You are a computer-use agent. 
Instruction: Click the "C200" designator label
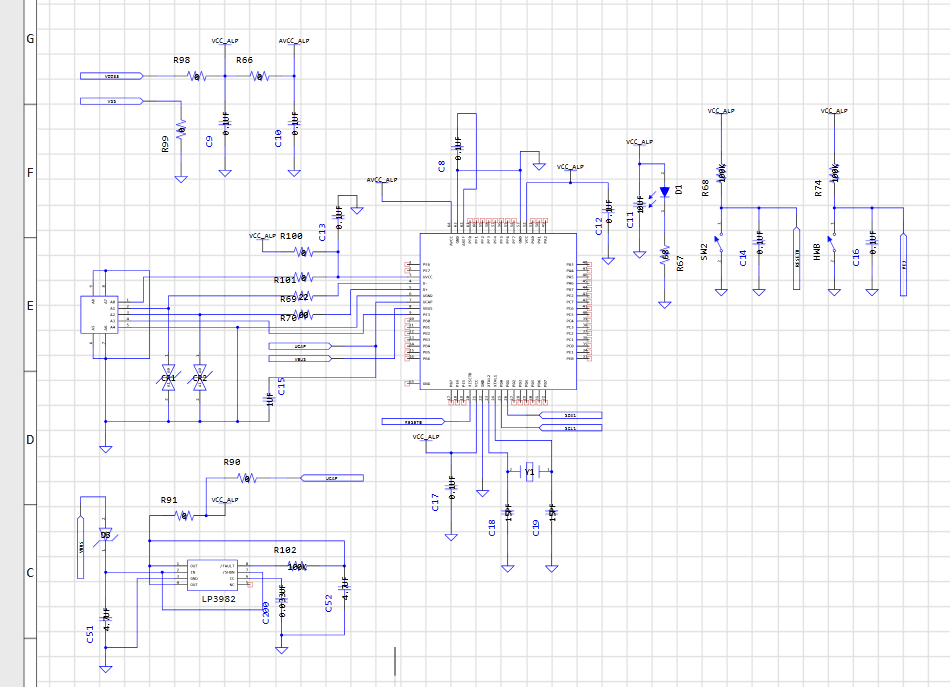[x=265, y=613]
